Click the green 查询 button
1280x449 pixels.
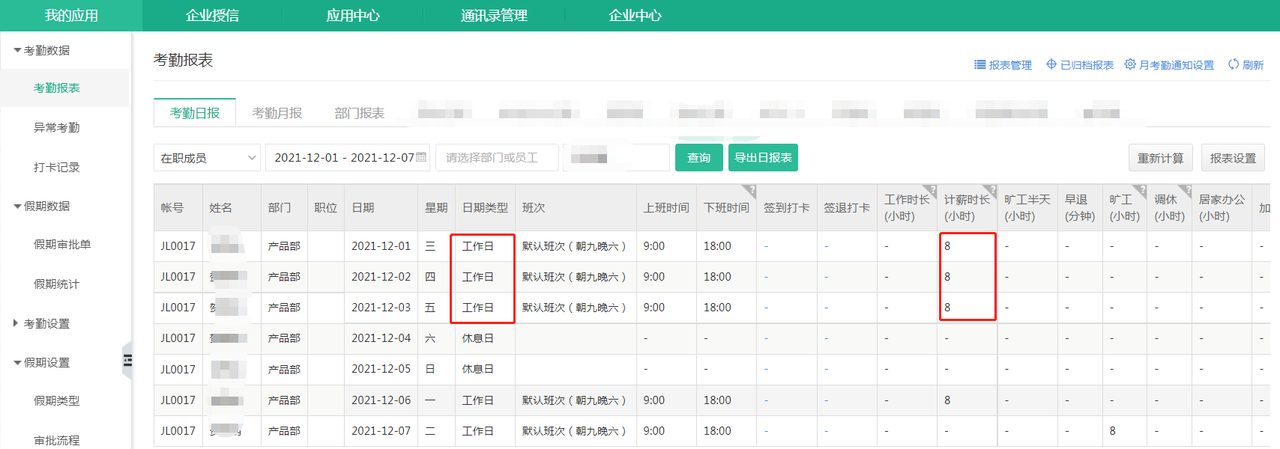[699, 158]
